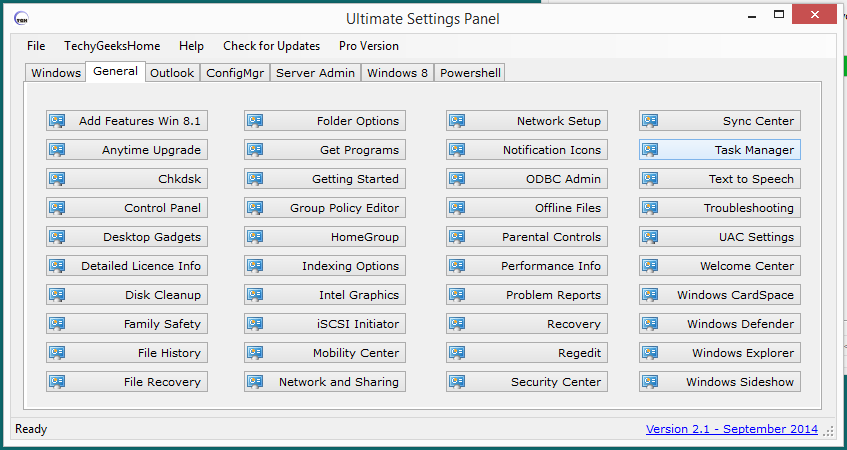Click the icon beside Task Manager
The height and width of the screenshot is (450, 847).
click(x=650, y=150)
